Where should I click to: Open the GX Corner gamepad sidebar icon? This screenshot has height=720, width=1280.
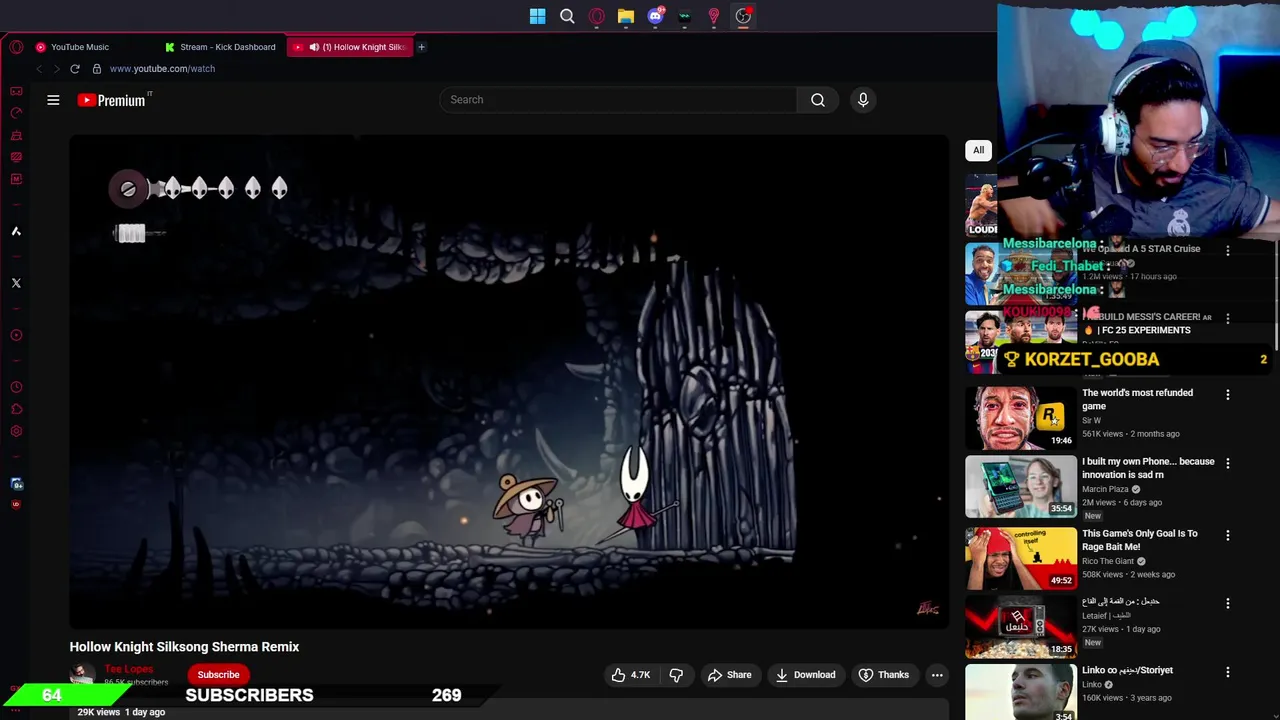16,91
